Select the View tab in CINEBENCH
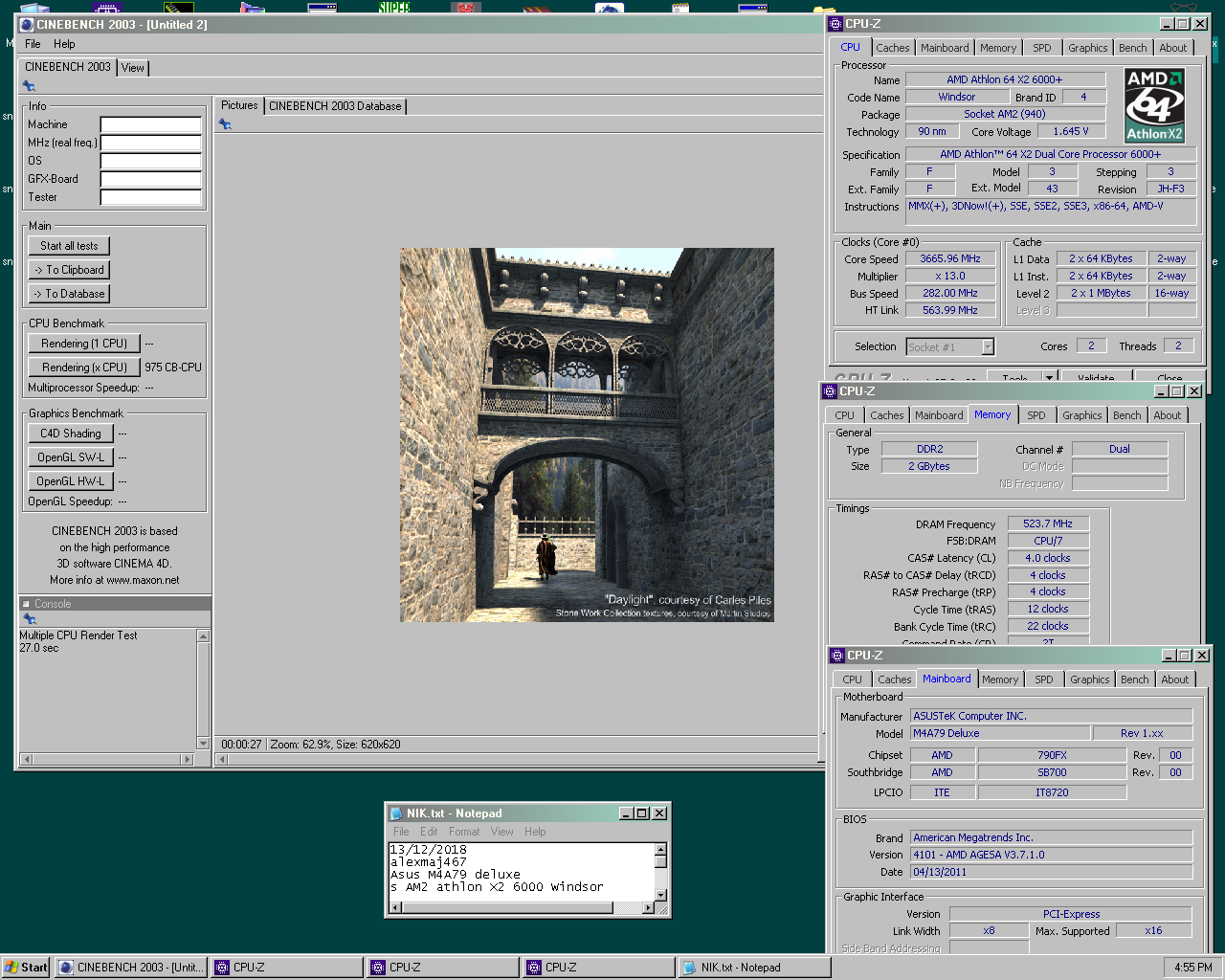The width and height of the screenshot is (1225, 980). tap(133, 68)
